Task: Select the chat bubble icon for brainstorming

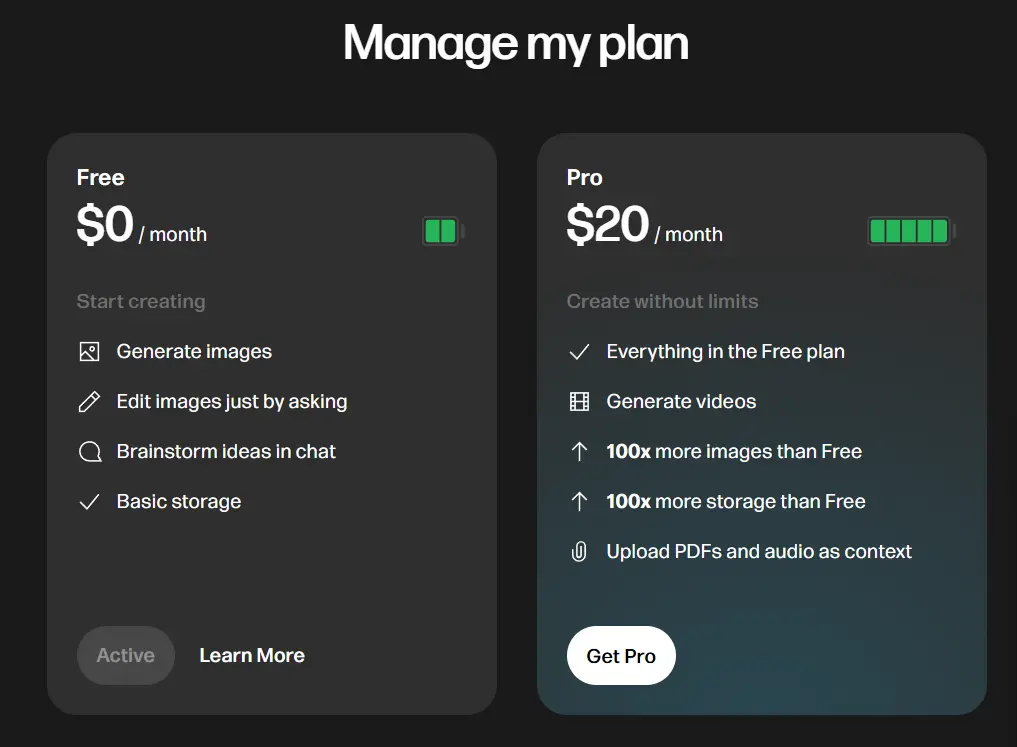Action: pyautogui.click(x=90, y=451)
